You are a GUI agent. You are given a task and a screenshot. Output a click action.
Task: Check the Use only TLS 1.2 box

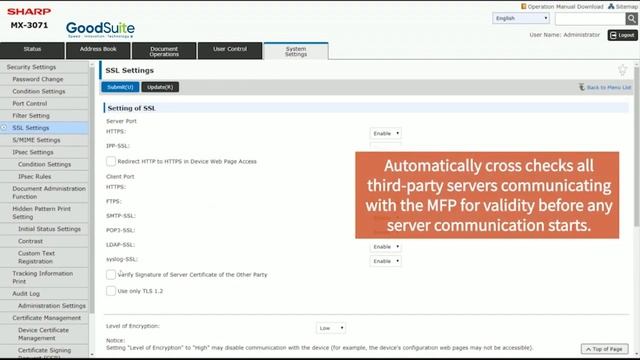point(111,291)
